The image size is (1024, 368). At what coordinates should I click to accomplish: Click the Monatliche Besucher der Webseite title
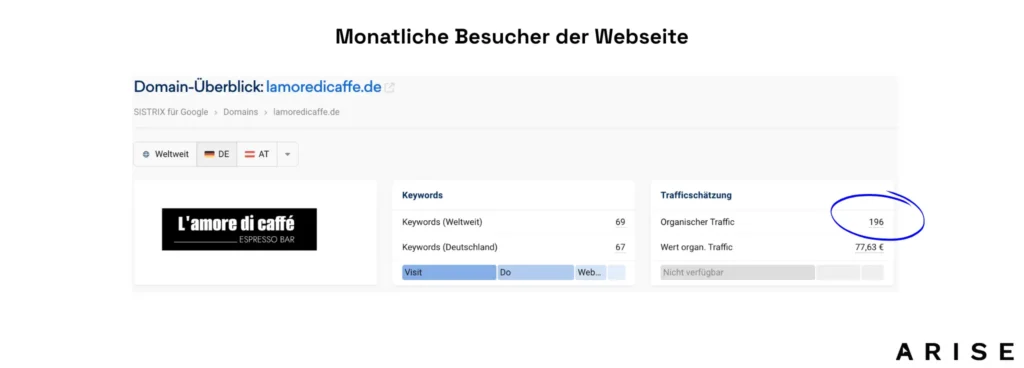tap(511, 37)
